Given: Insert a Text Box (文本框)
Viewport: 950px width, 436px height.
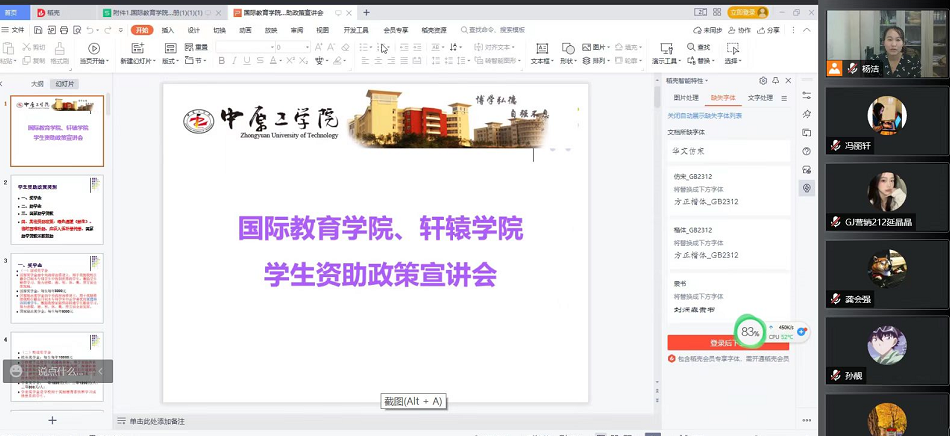Looking at the screenshot, I should coord(542,53).
